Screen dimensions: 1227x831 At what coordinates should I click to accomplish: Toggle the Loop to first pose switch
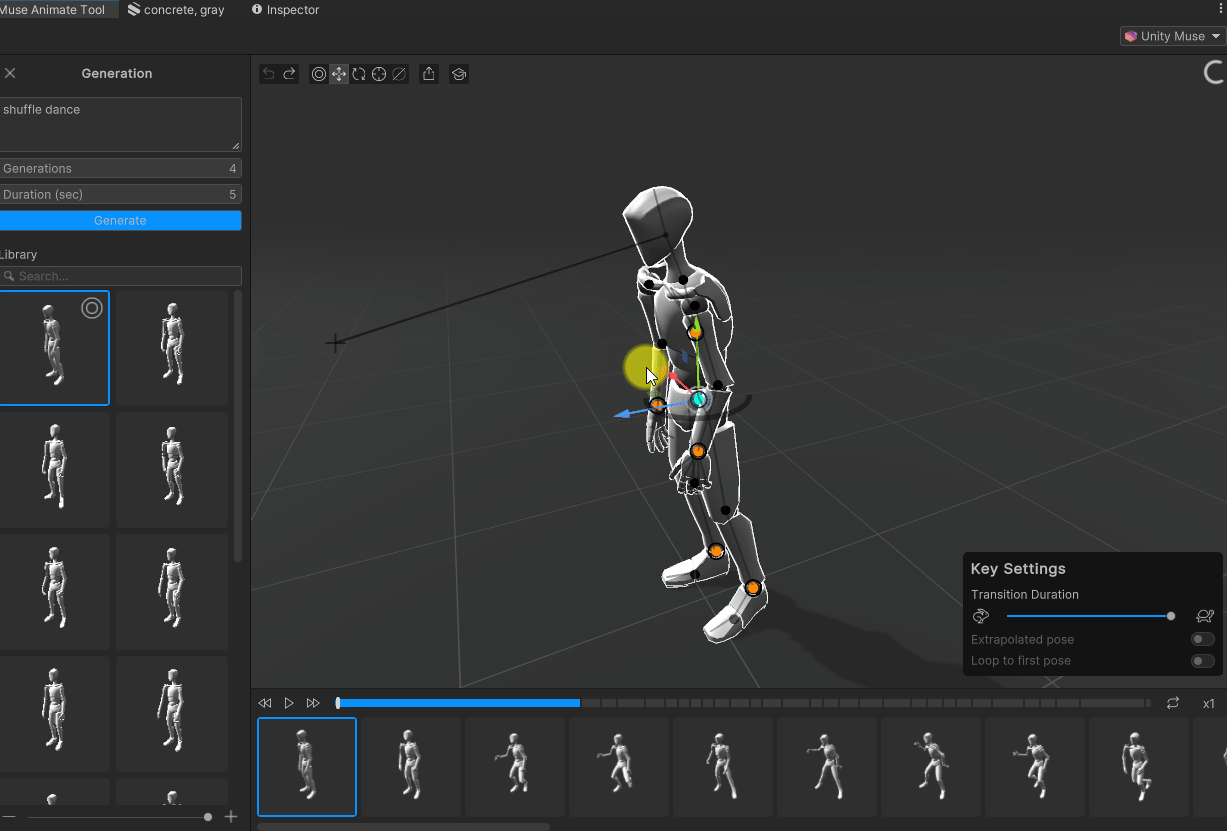pos(1203,661)
